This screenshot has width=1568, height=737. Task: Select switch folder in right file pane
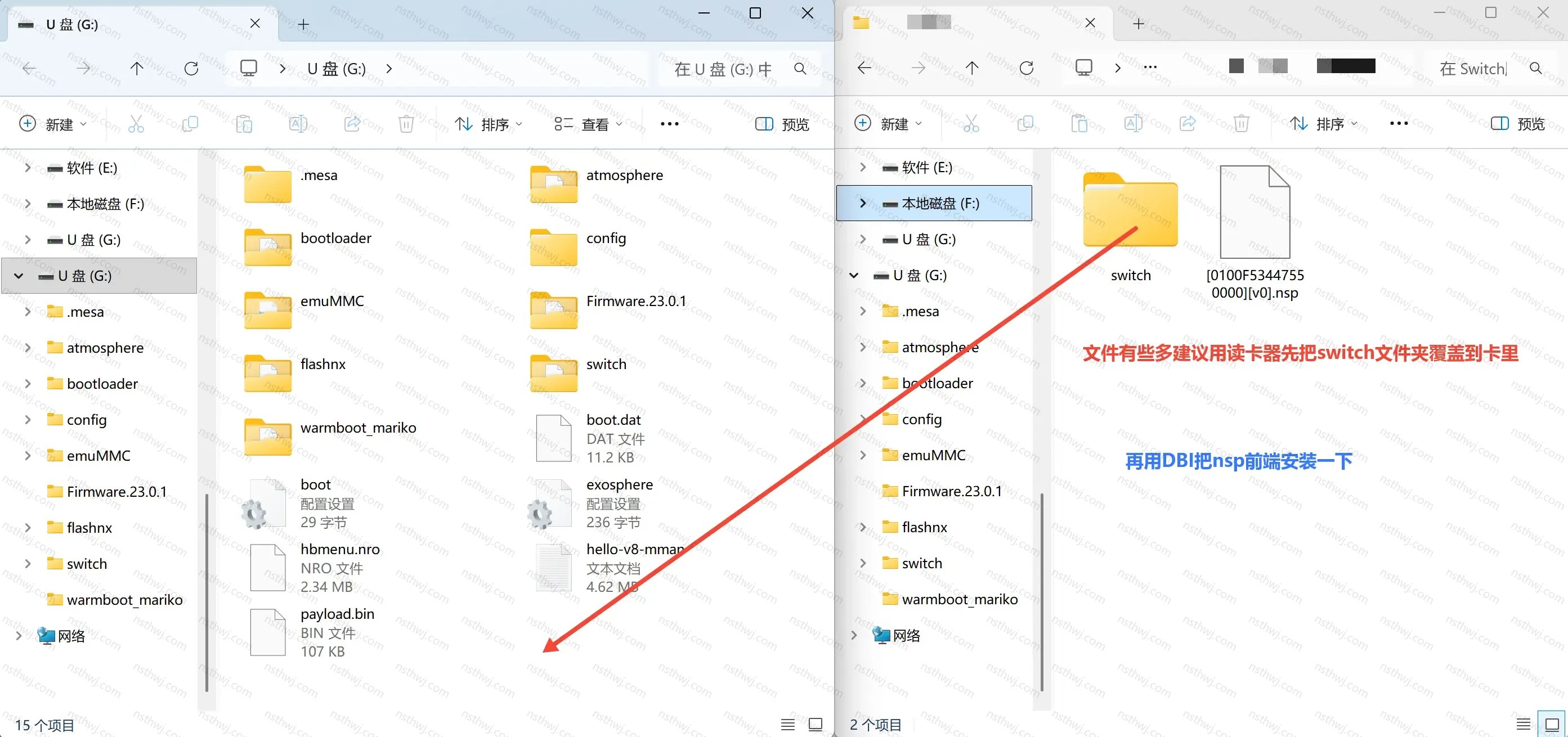[1130, 226]
